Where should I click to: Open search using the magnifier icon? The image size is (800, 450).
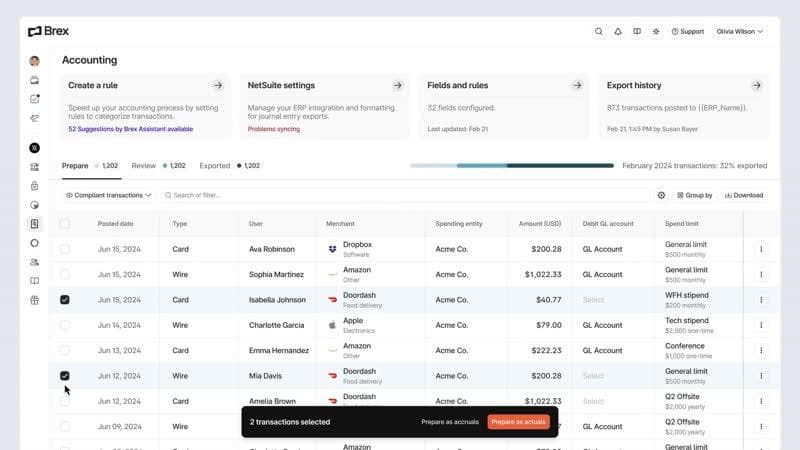pos(599,32)
